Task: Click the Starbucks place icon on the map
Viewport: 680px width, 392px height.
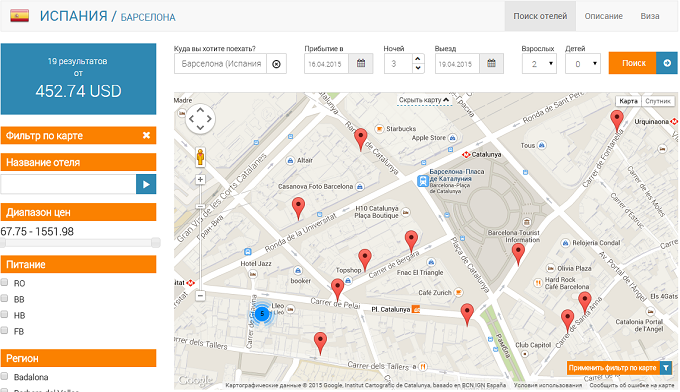Action: [x=379, y=128]
